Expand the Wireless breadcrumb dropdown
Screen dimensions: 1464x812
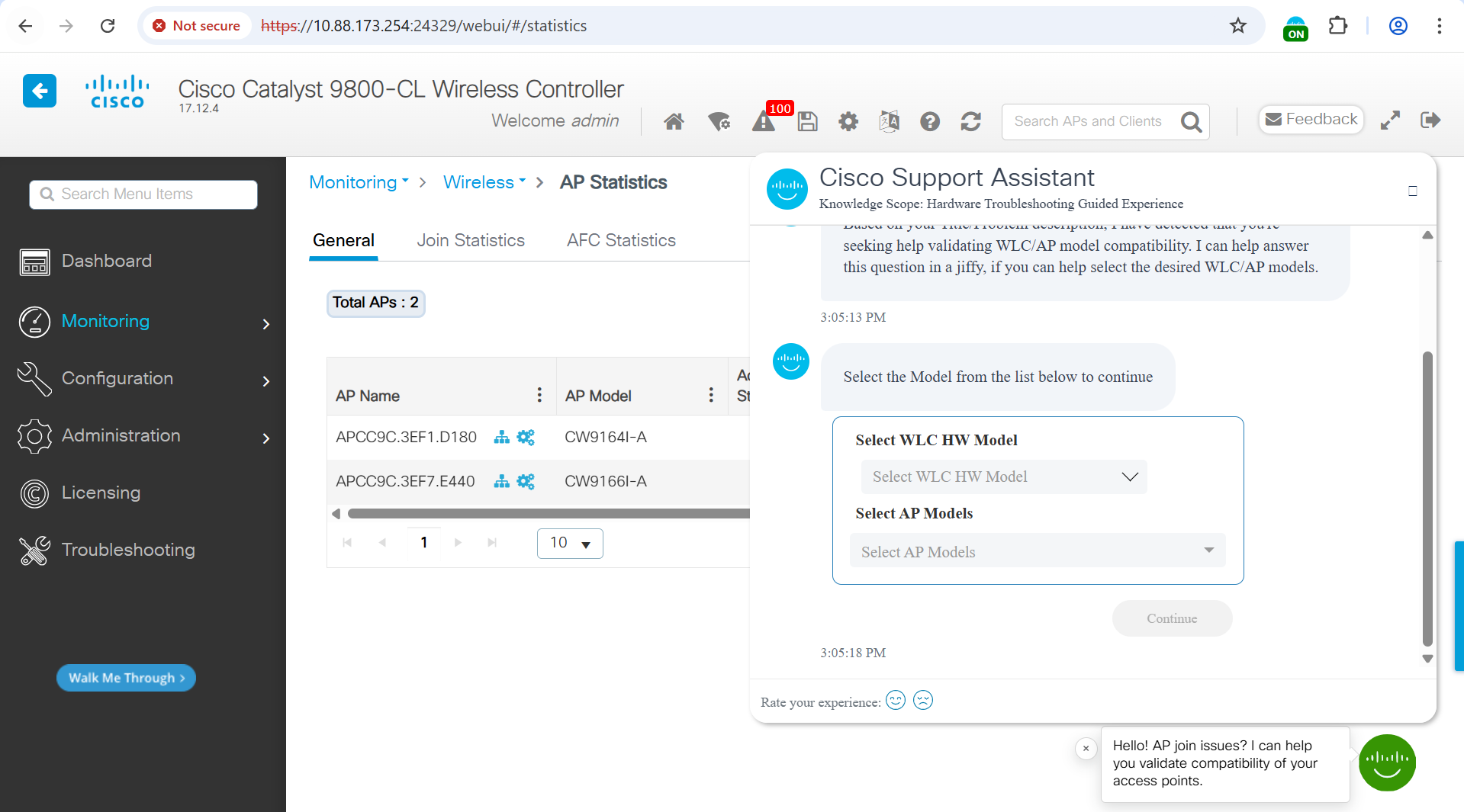[x=485, y=182]
